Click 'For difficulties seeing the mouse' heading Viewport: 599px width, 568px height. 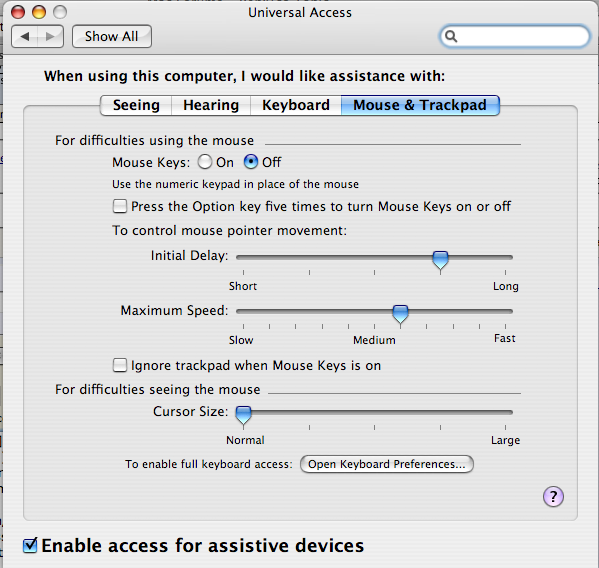point(157,390)
